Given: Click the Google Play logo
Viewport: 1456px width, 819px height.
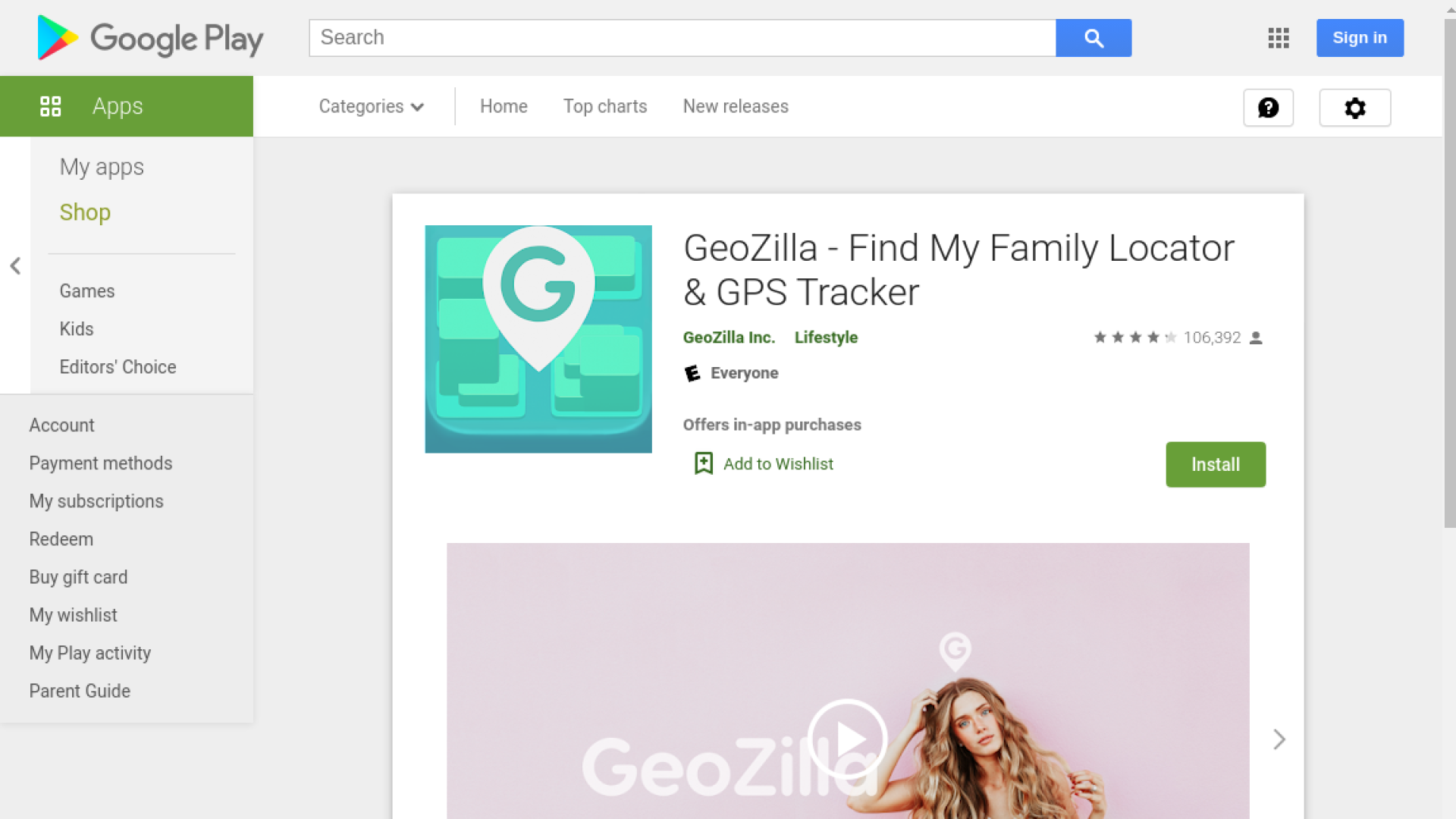Looking at the screenshot, I should [149, 38].
